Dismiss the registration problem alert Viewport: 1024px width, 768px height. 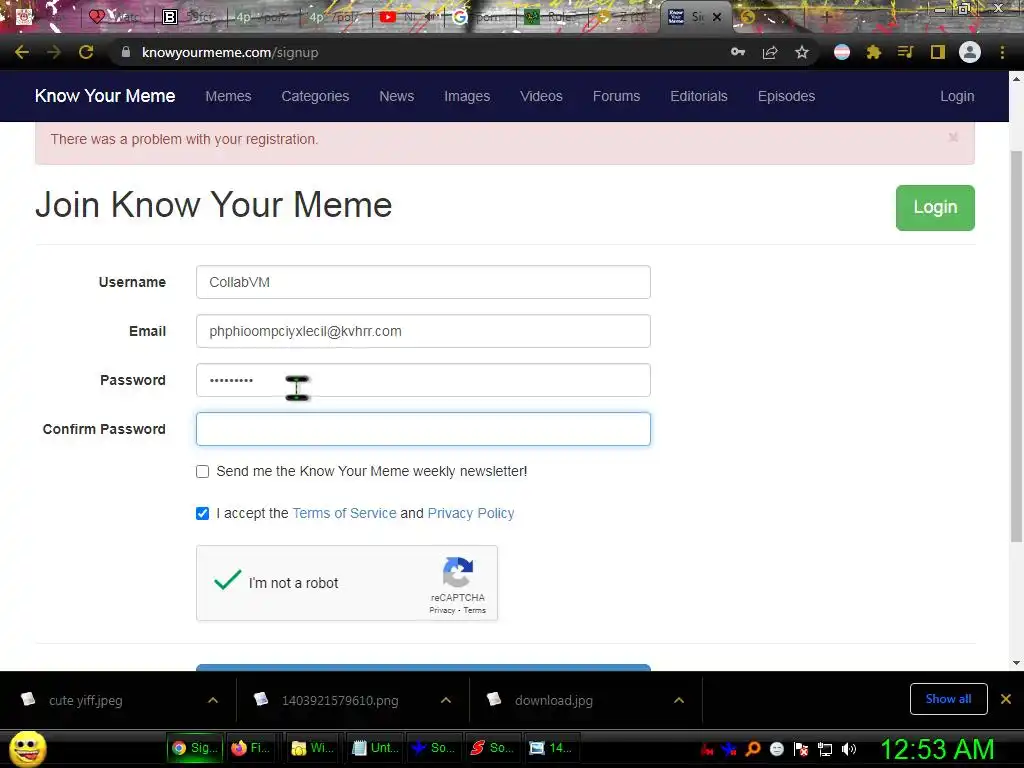pos(953,137)
